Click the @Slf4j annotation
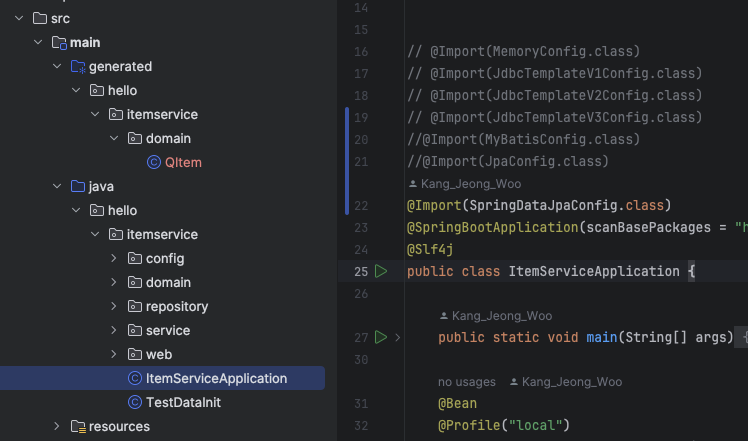Screen dimensions: 748x441 (x=430, y=249)
